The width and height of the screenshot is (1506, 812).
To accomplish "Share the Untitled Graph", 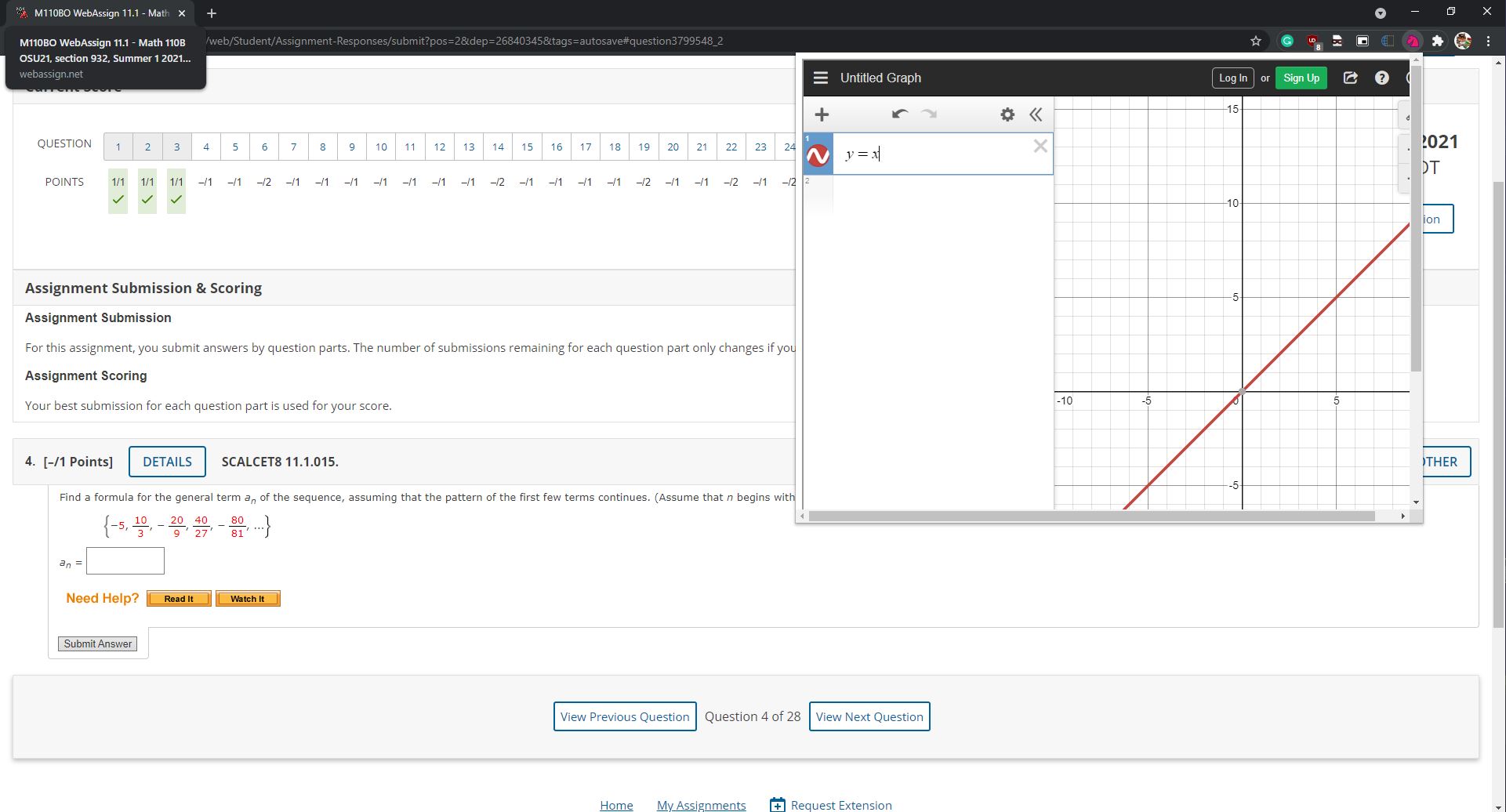I will coord(1350,78).
